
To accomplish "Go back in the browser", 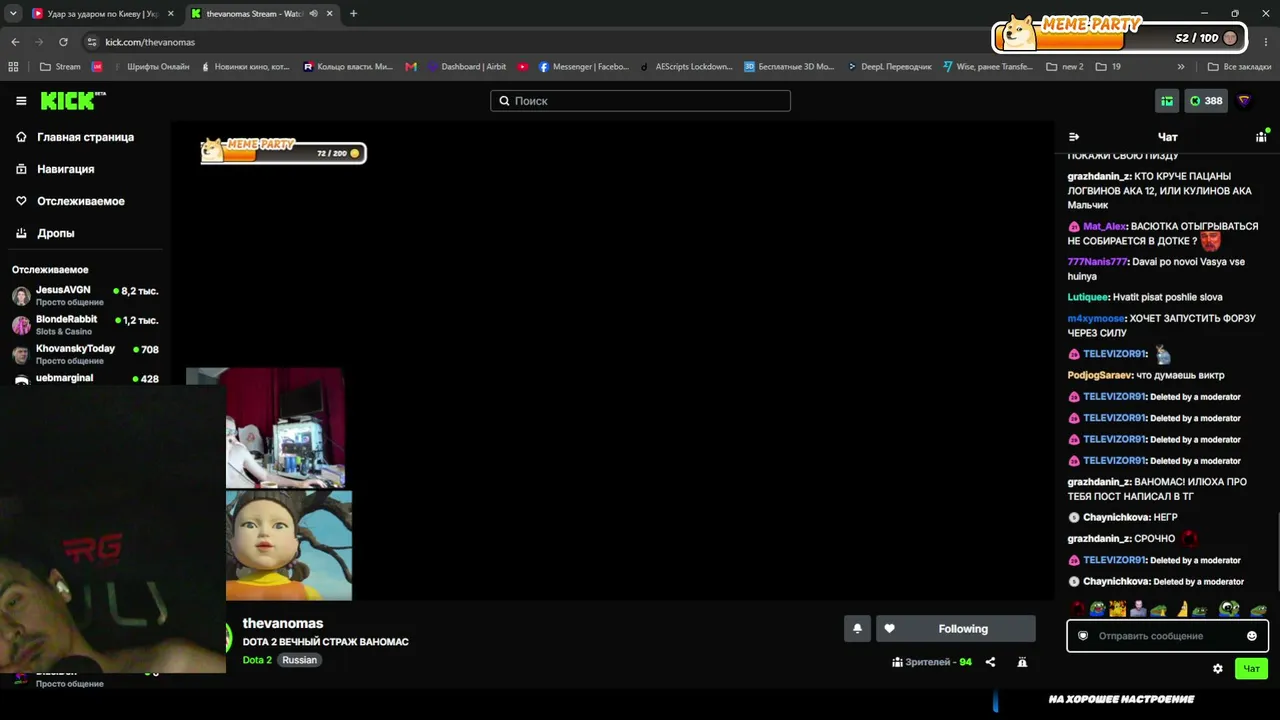I will point(15,42).
